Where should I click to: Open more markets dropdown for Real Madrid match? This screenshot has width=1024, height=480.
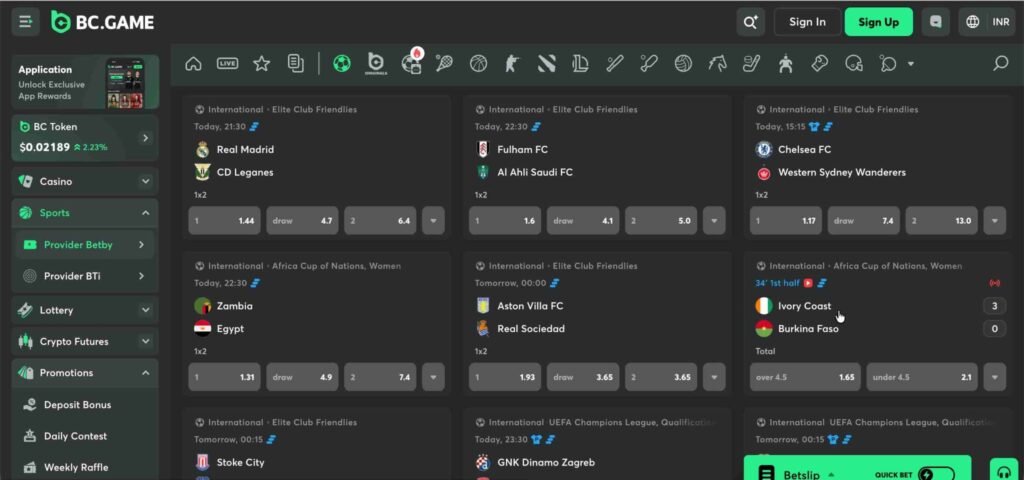433,221
